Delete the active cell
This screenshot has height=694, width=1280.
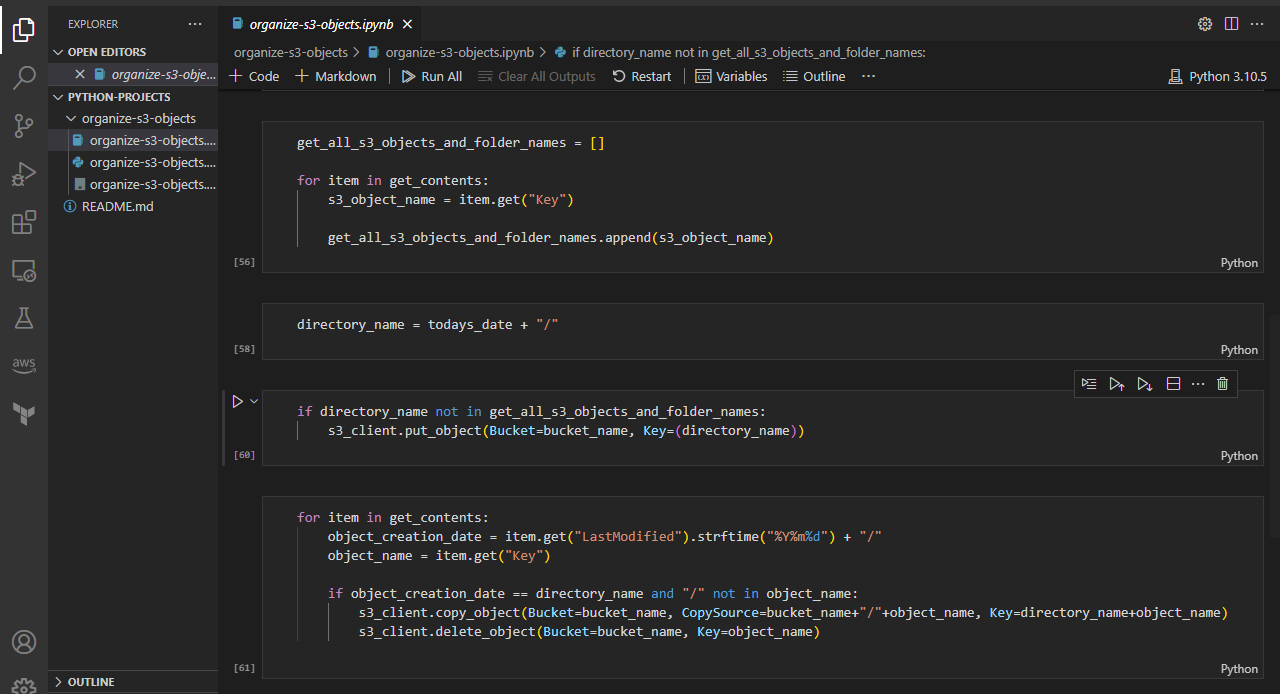1222,384
